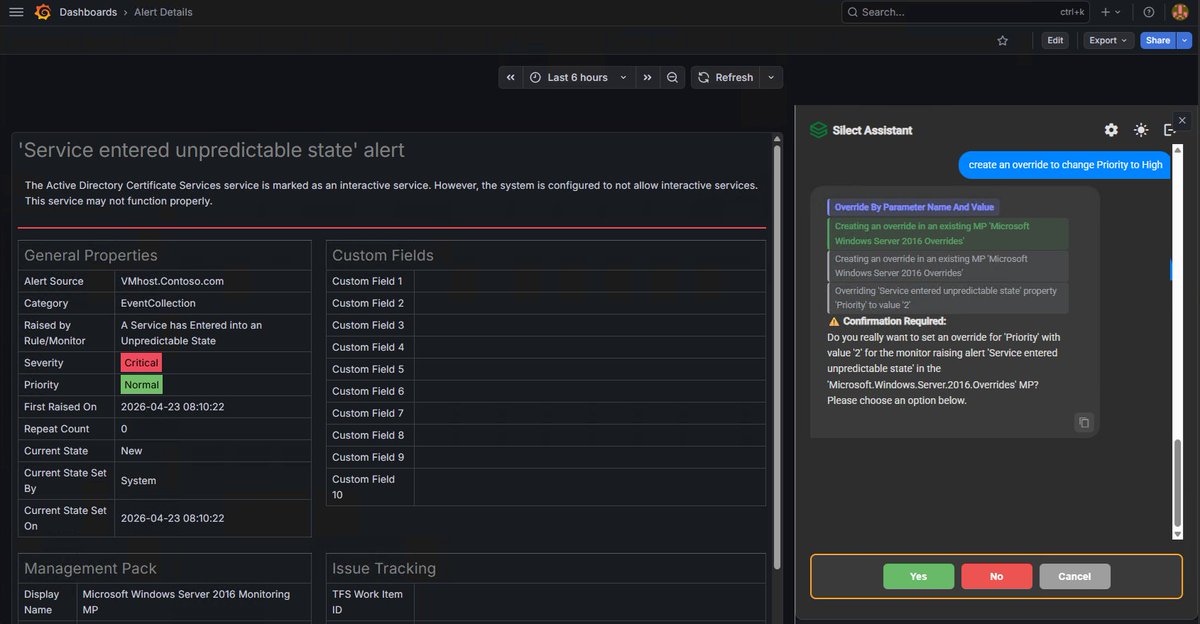
Task: Click the Cancel button in the assistant
Action: click(1074, 576)
